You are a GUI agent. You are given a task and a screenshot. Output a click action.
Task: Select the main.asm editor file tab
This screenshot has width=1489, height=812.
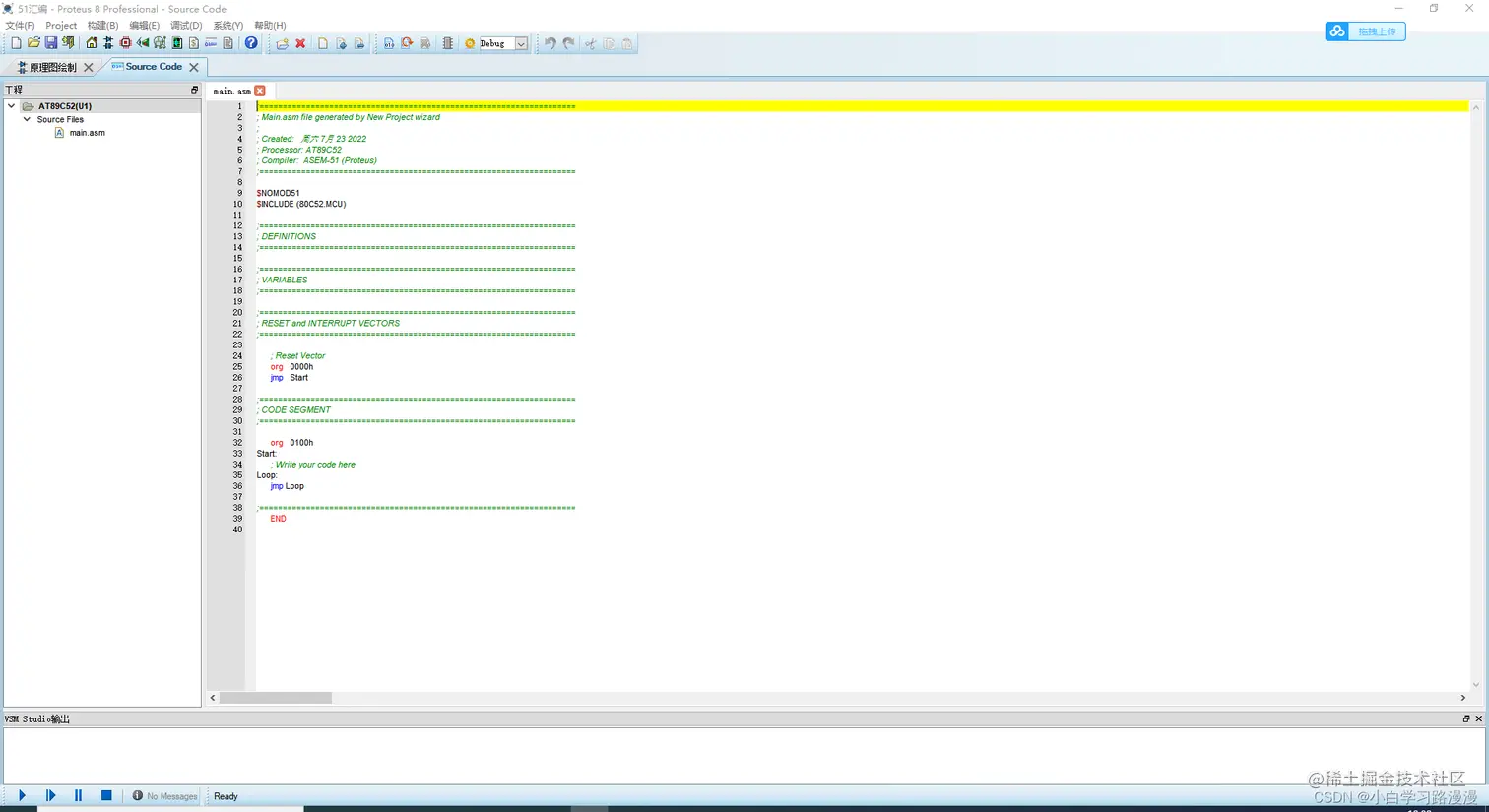tap(231, 91)
